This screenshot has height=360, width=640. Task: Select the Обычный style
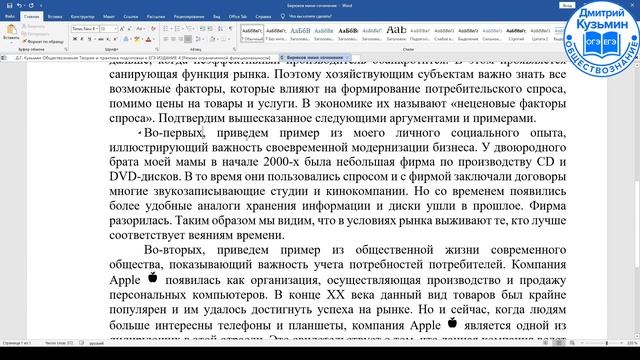[x=252, y=33]
